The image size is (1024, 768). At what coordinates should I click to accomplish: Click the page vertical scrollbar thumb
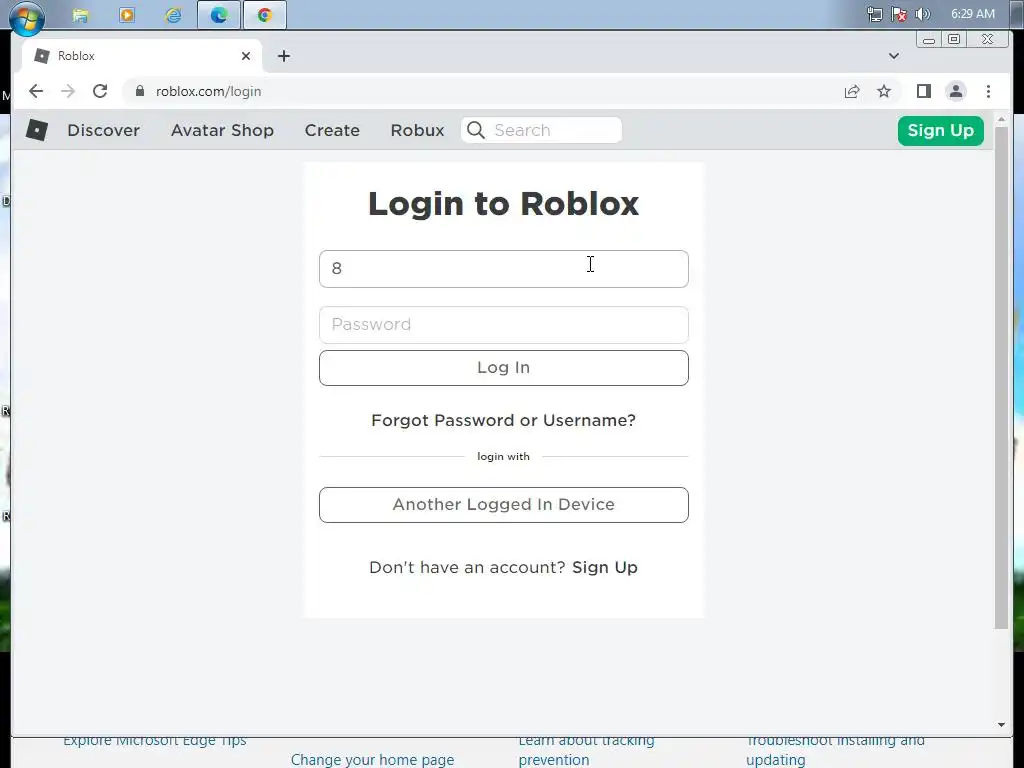[1001, 377]
